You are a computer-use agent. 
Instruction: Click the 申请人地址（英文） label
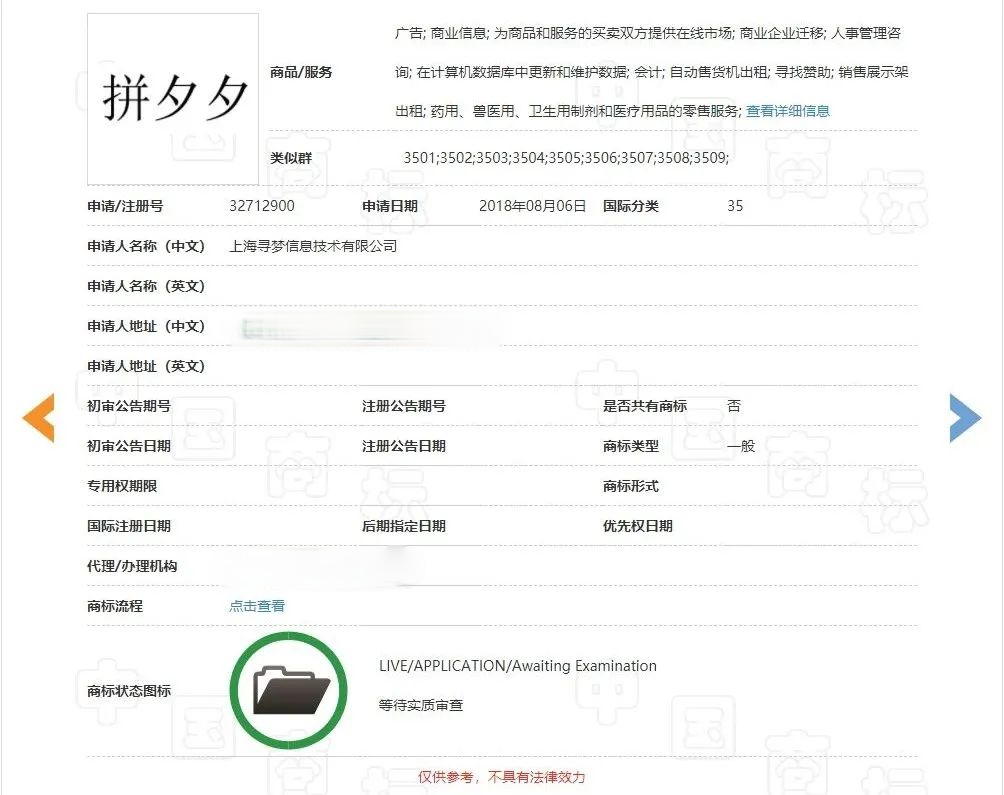pyautogui.click(x=146, y=366)
